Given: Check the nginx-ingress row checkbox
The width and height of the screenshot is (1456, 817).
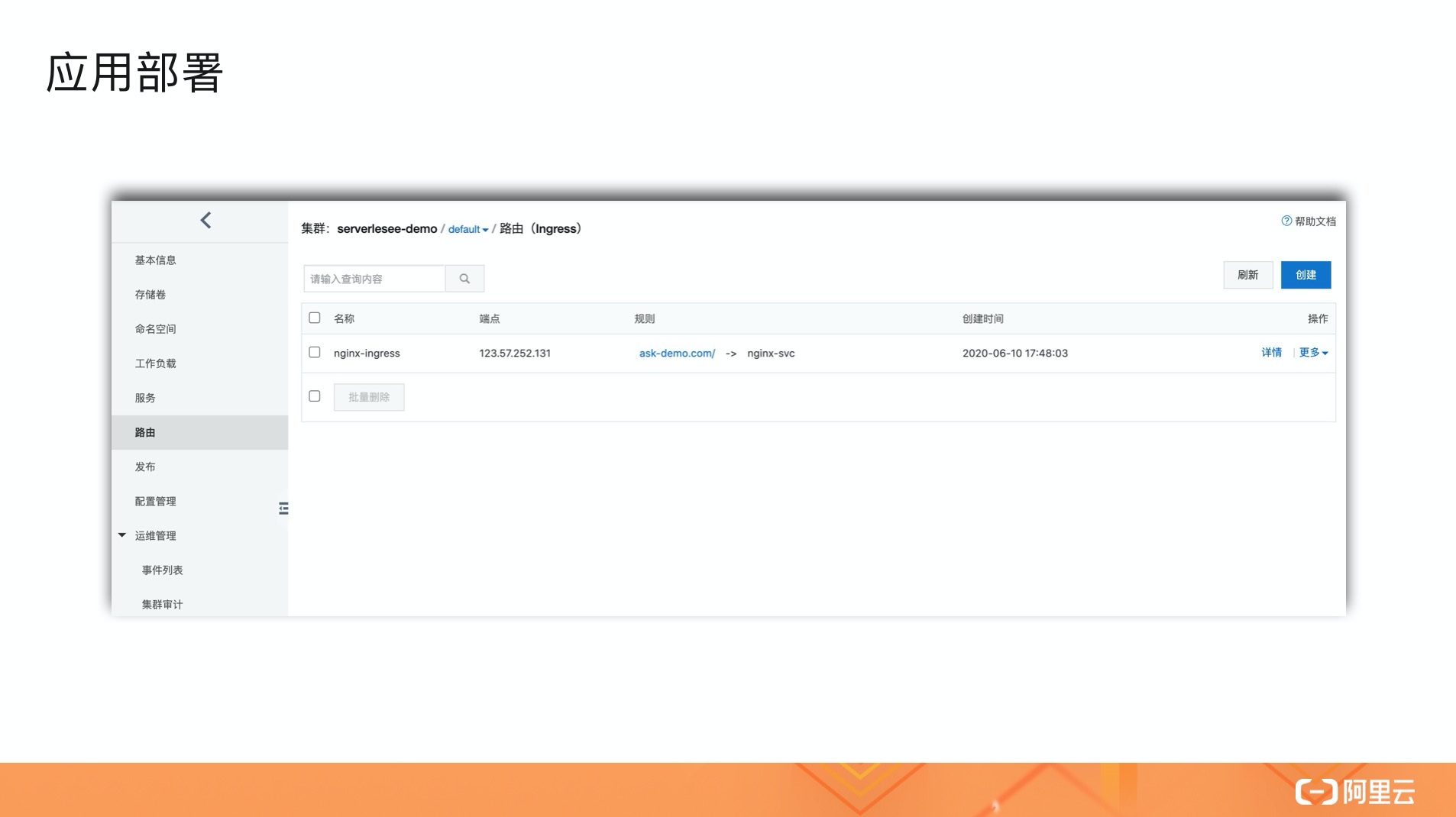Looking at the screenshot, I should coord(315,353).
